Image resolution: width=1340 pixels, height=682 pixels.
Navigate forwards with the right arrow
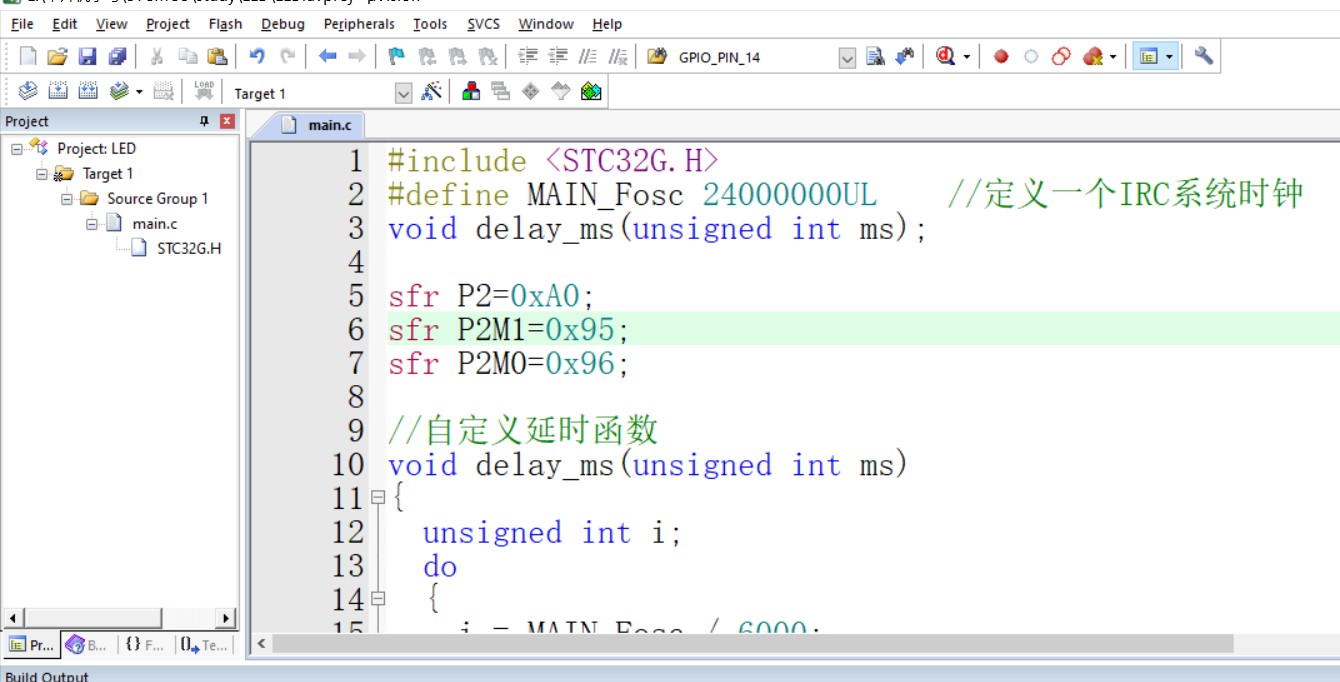pyautogui.click(x=356, y=57)
